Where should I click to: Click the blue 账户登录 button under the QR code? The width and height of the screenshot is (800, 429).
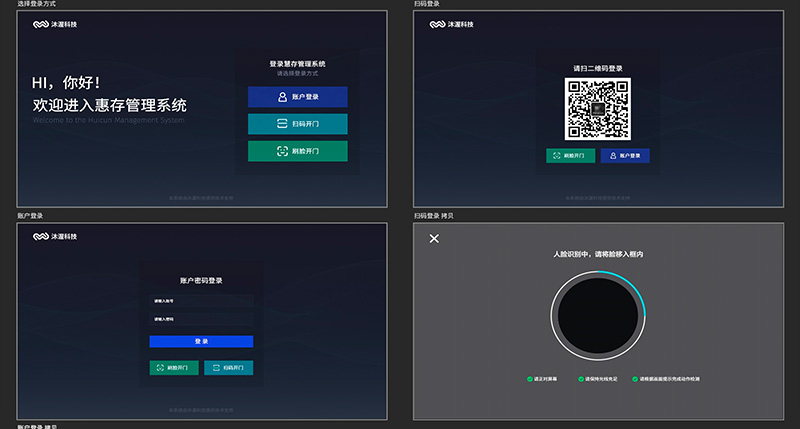coord(625,156)
